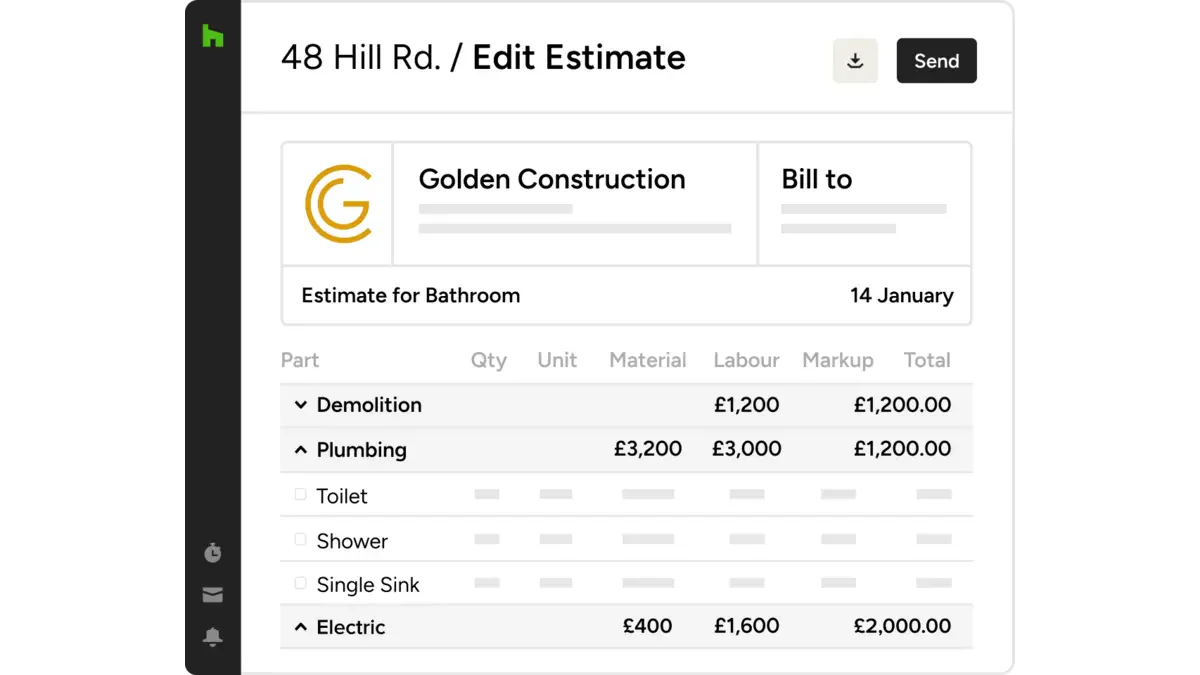The image size is (1200, 675).
Task: Click the Golden Construction company name
Action: tap(552, 180)
